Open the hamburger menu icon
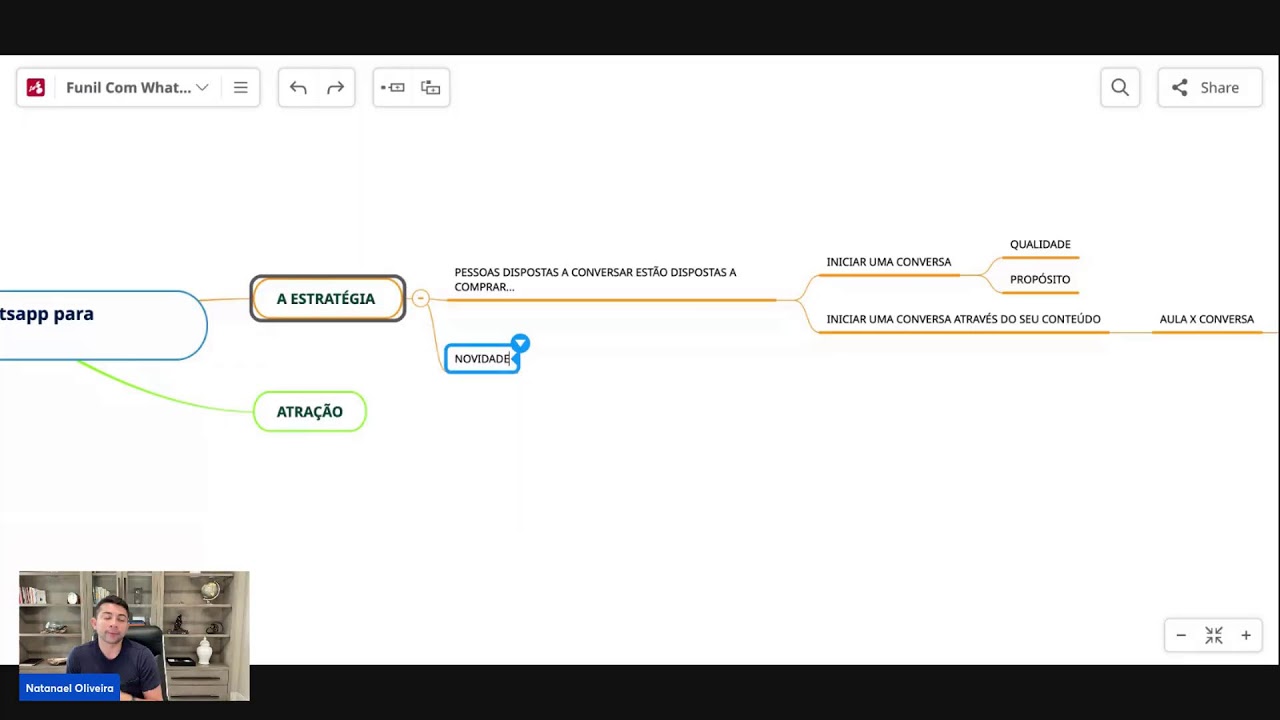Viewport: 1280px width, 720px height. [241, 88]
